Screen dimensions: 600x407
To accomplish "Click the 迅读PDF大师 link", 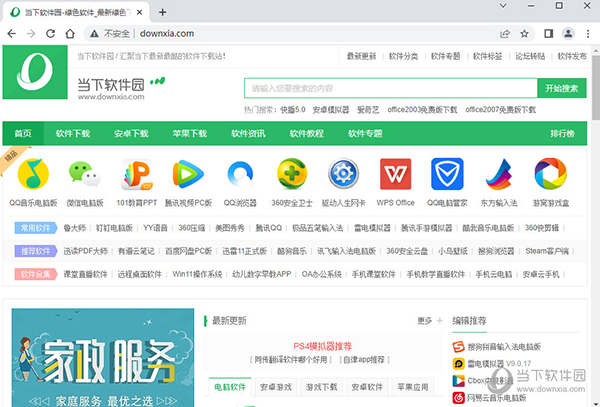I will click(x=86, y=251).
